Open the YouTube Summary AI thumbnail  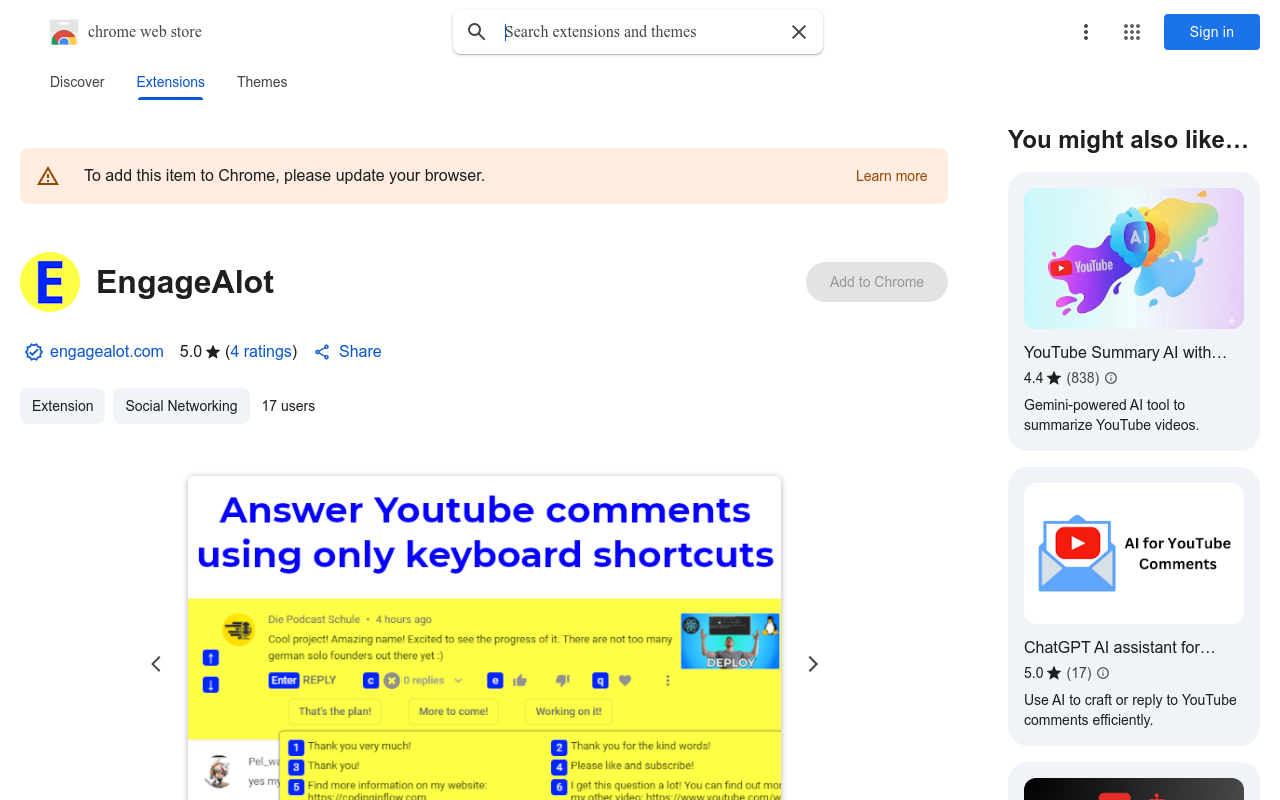[x=1134, y=258]
